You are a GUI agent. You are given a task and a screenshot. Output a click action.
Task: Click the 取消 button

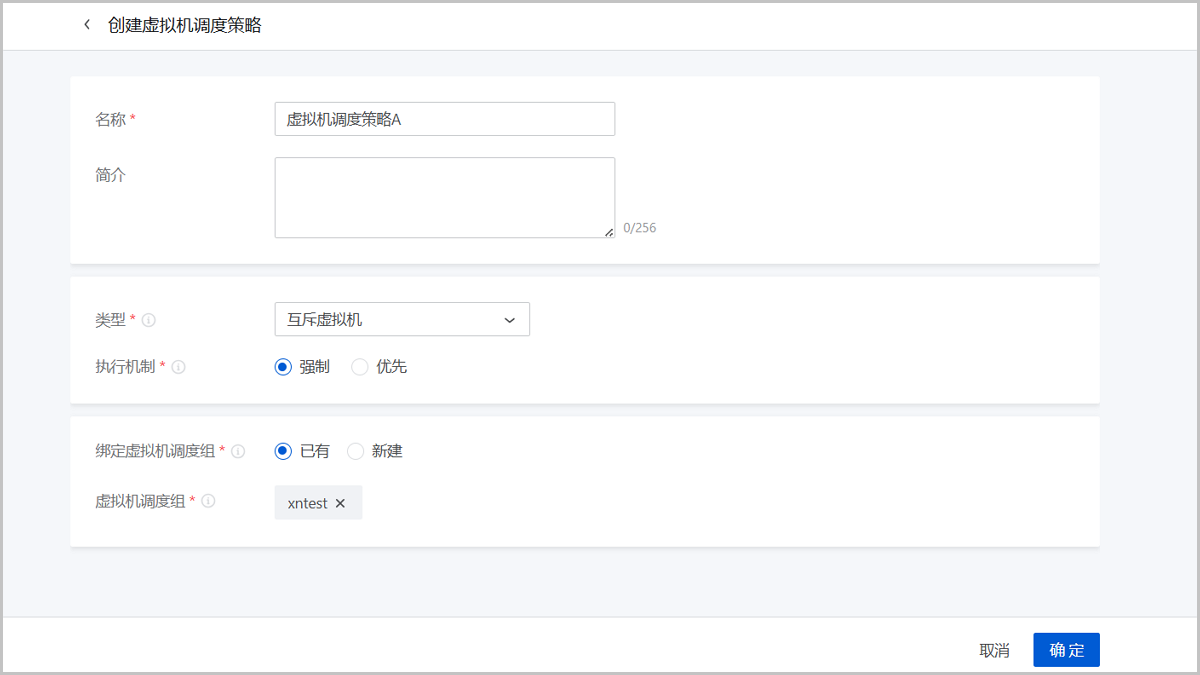994,650
